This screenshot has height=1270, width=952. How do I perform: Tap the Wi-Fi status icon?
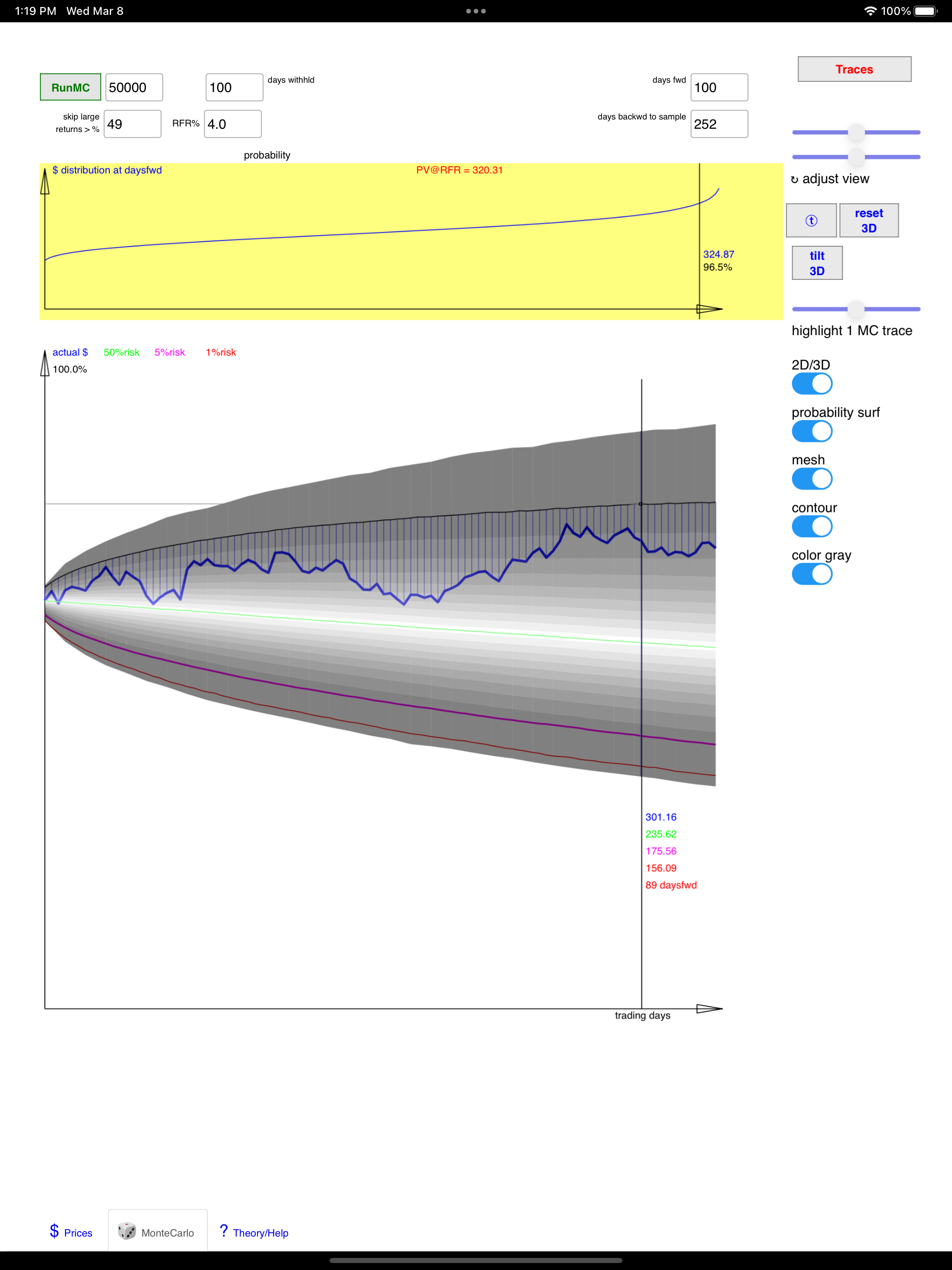pyautogui.click(x=870, y=11)
